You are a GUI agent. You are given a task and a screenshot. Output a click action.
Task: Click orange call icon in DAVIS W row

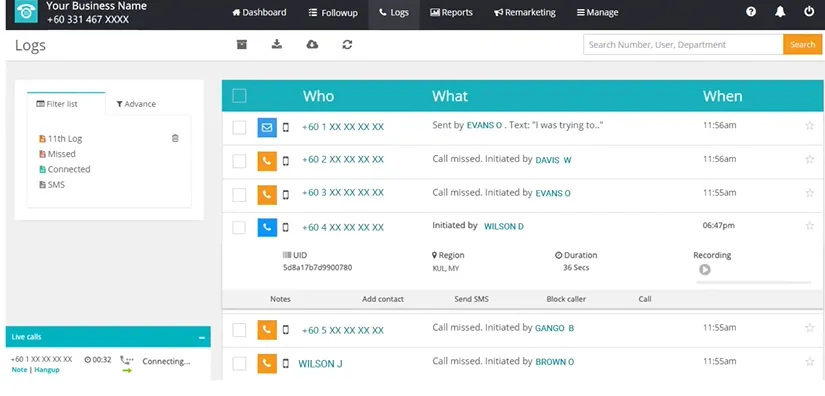267,161
